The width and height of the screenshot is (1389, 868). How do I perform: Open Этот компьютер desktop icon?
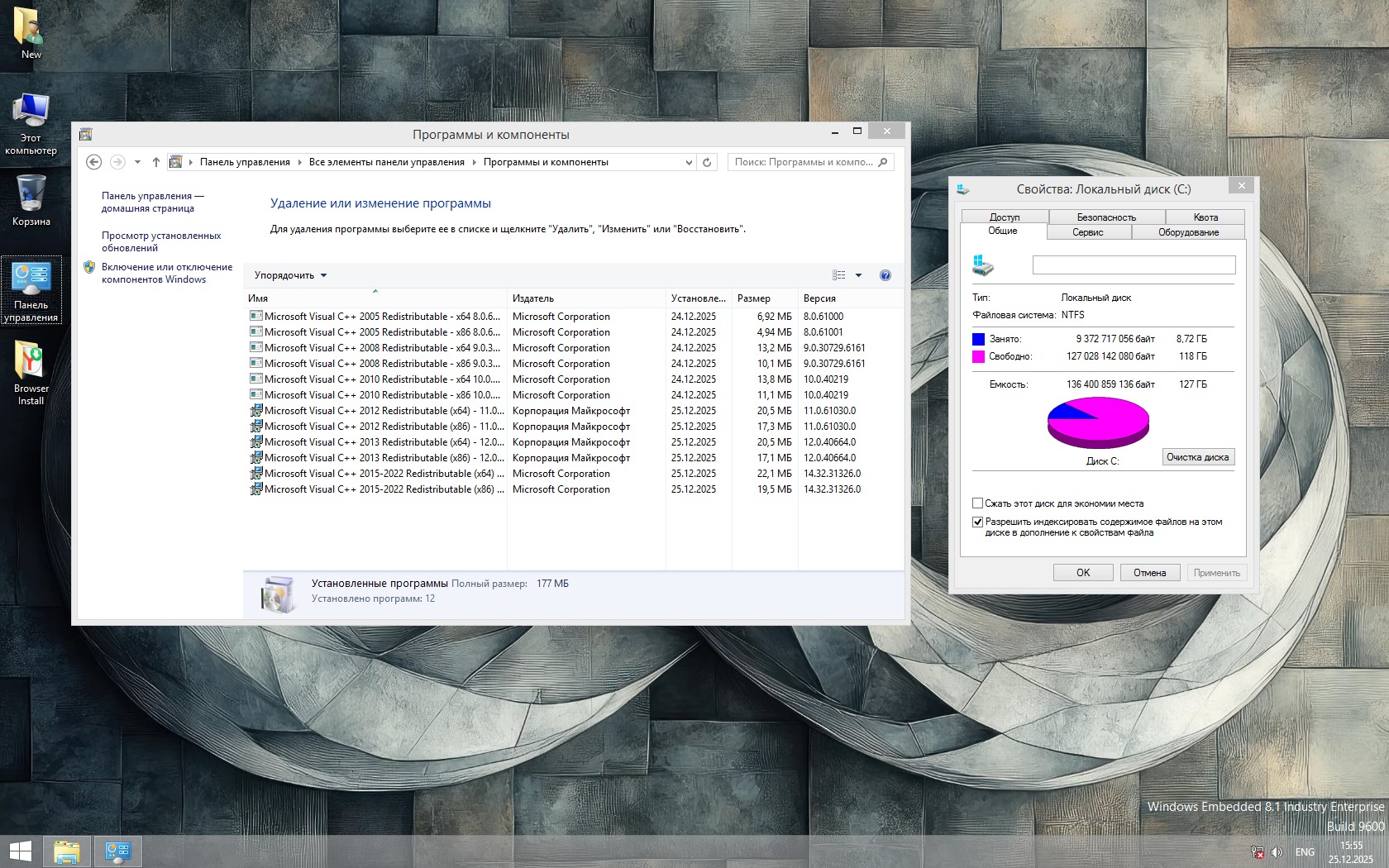click(x=31, y=123)
